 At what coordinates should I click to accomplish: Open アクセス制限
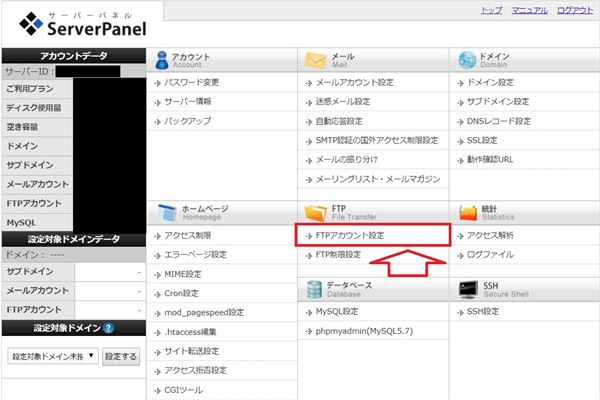(188, 235)
